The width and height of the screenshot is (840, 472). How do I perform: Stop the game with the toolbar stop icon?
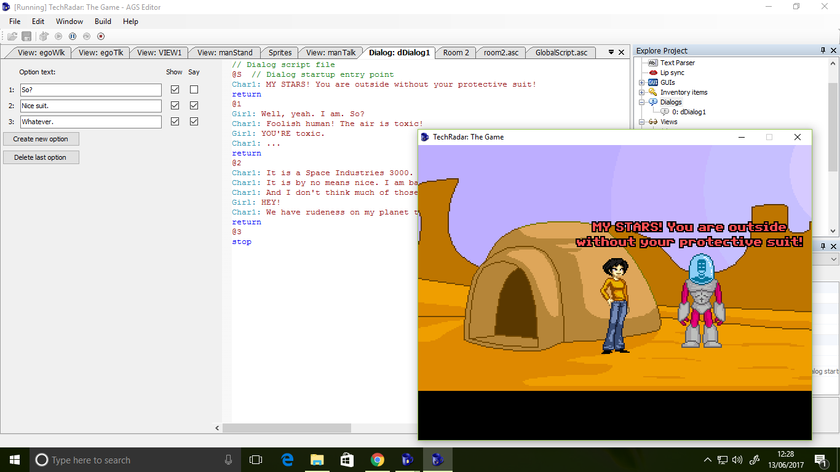coord(101,36)
